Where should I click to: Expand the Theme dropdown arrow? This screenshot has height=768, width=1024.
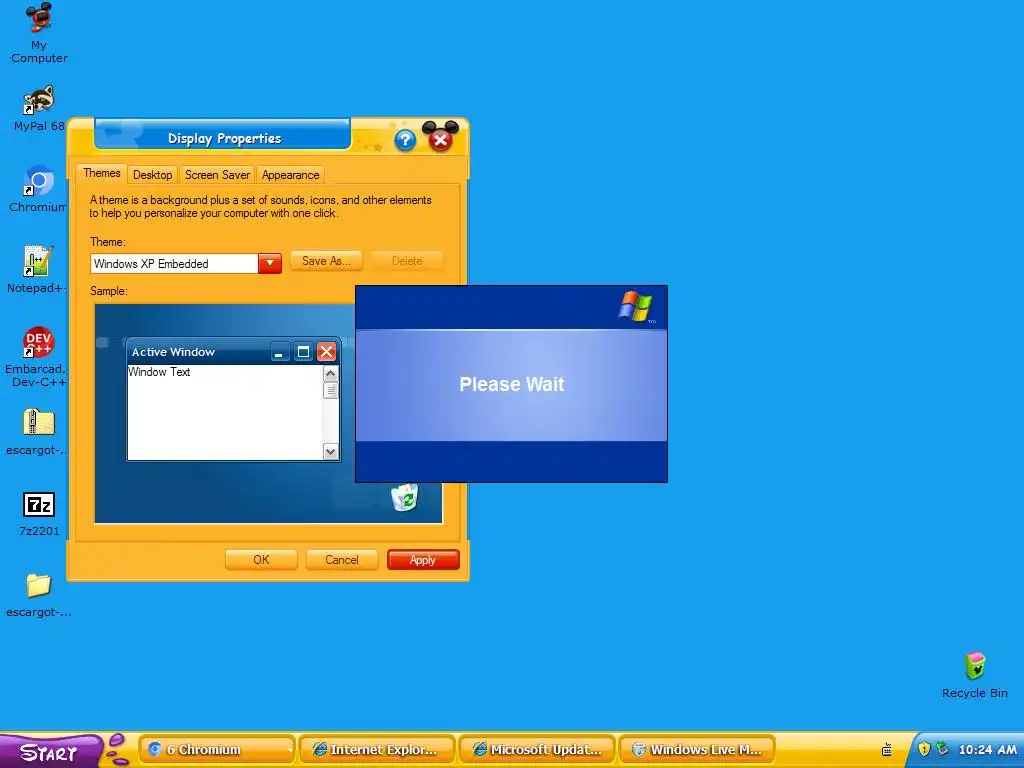(x=270, y=263)
